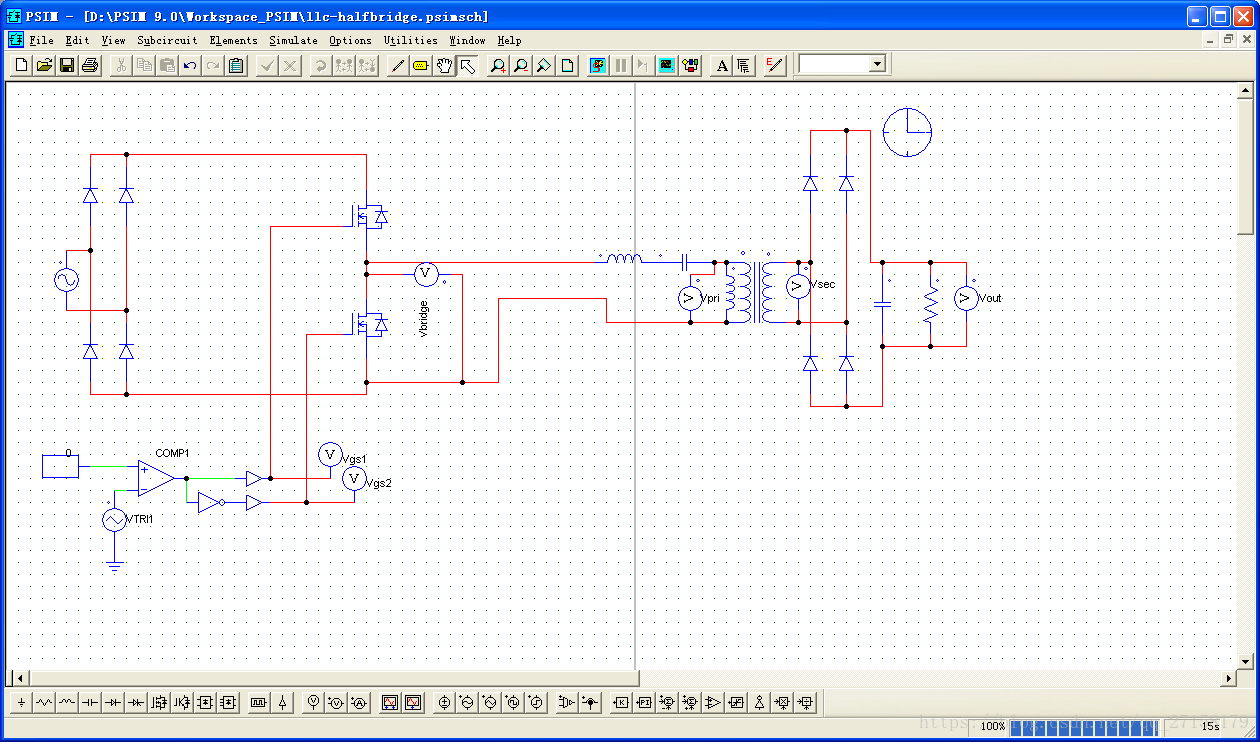
Task: Click horizontal scrollbar left arrow
Action: tap(20, 678)
